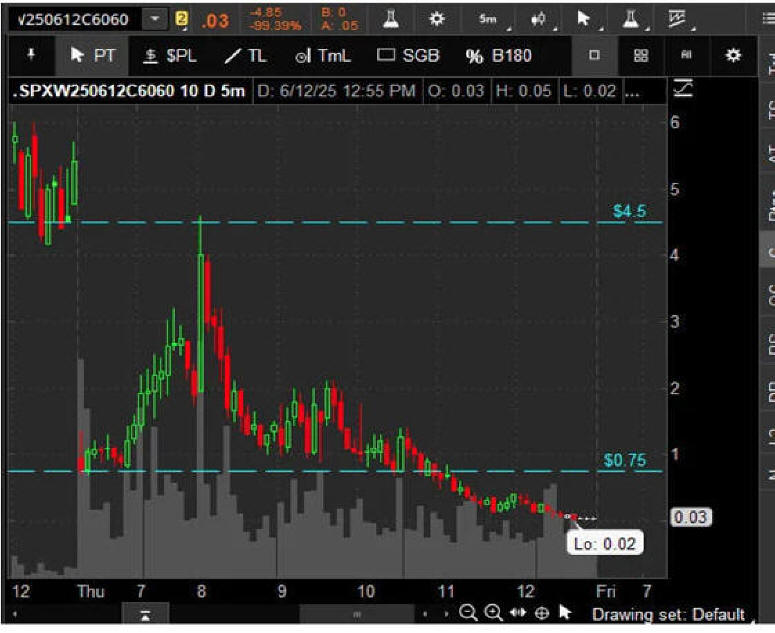The height and width of the screenshot is (633, 775).
Task: Click the 10 label on time axis
Action: tap(365, 591)
